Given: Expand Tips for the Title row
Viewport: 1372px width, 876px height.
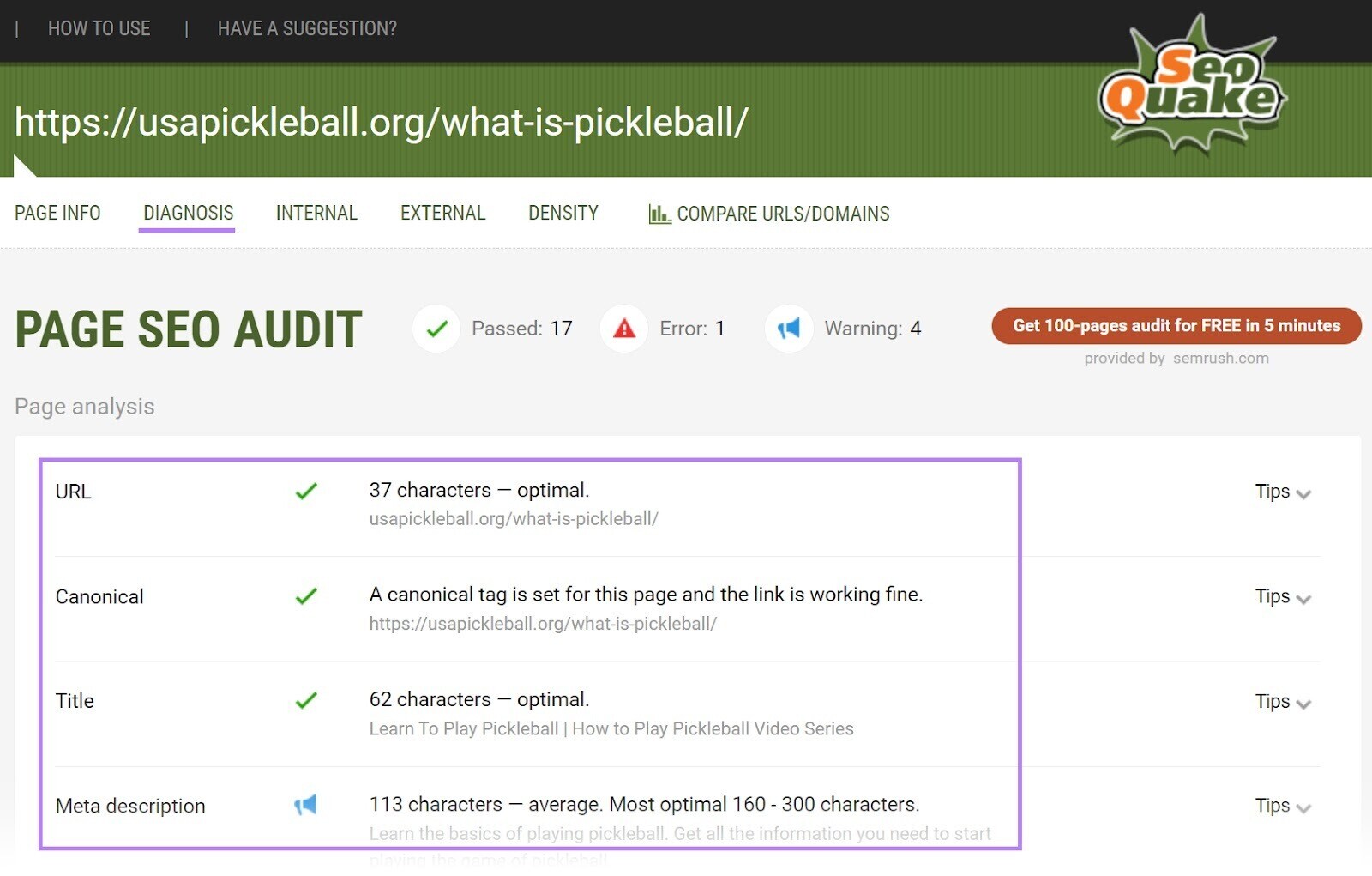Looking at the screenshot, I should 1282,702.
